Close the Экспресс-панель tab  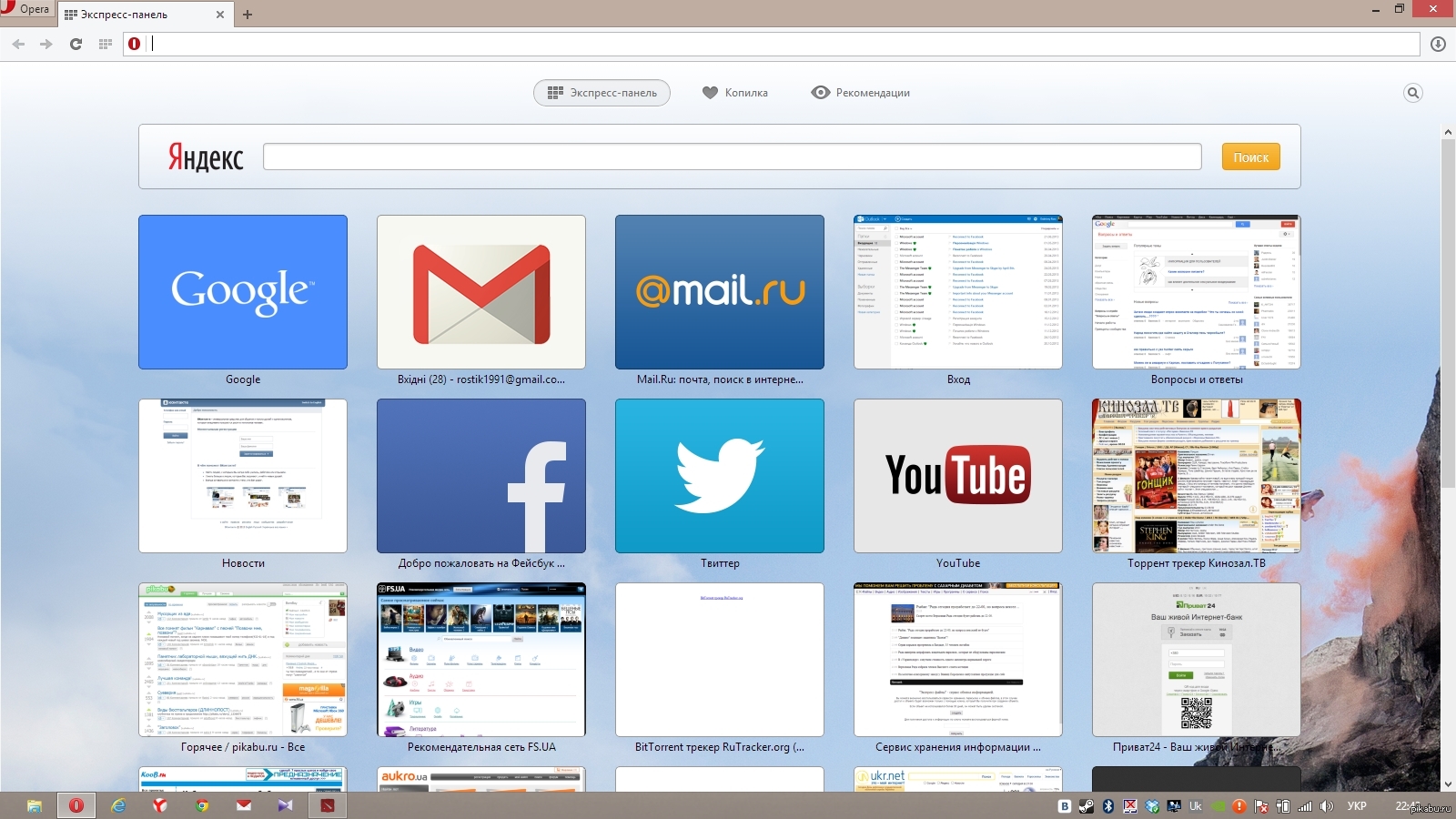pos(220,15)
